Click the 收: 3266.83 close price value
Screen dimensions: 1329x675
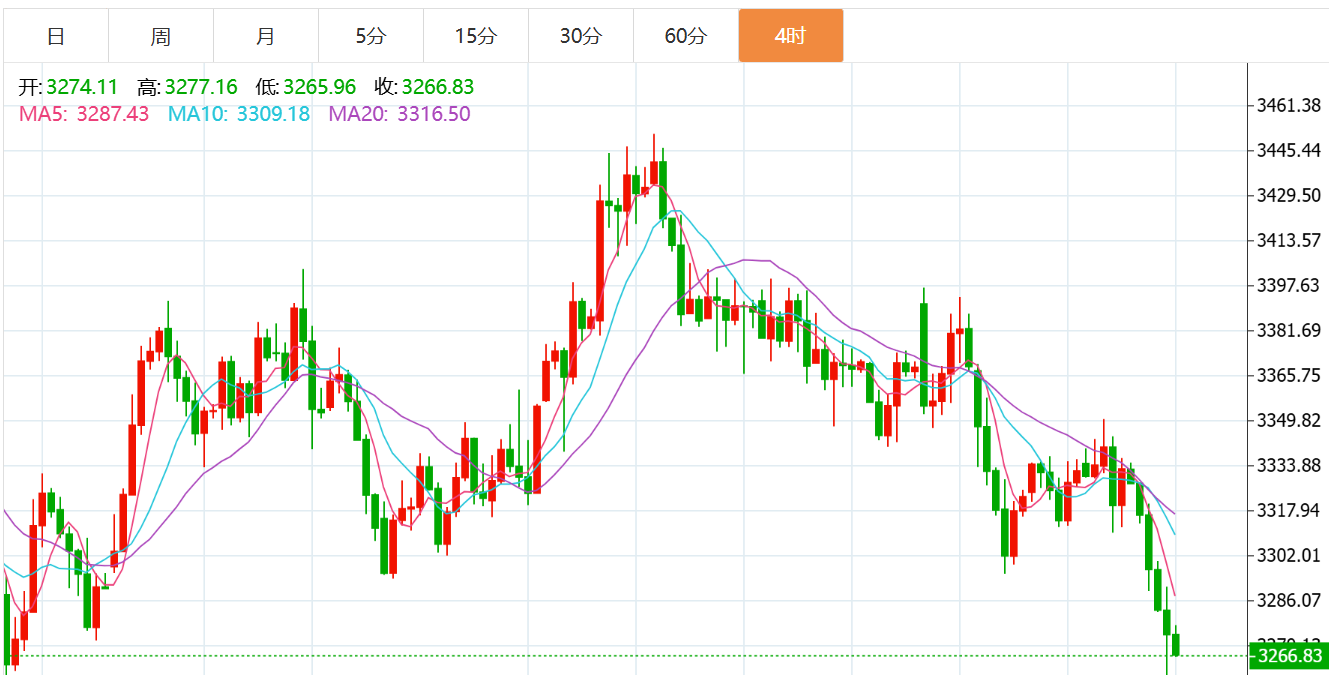pyautogui.click(x=425, y=88)
